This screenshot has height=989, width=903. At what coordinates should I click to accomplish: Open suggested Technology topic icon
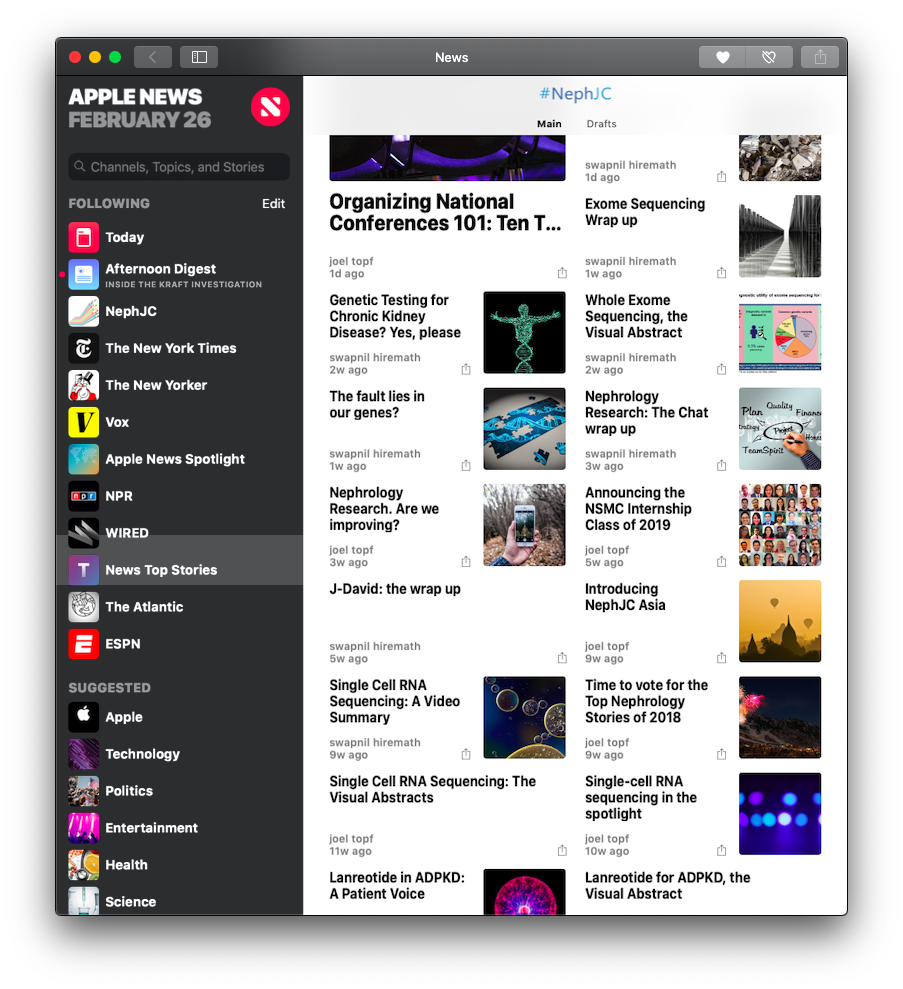coord(84,754)
